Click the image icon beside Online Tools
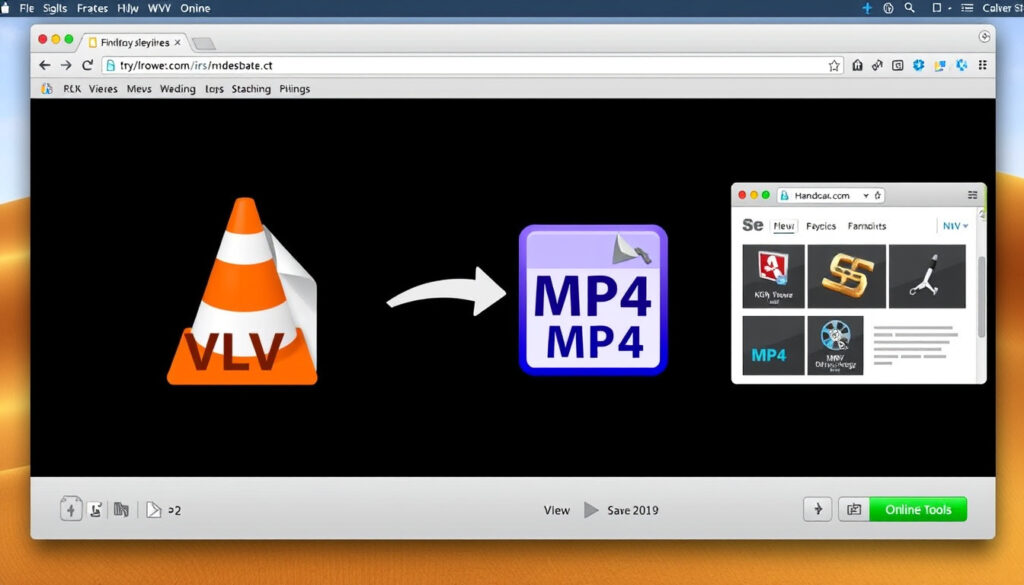This screenshot has height=585, width=1024. click(x=854, y=509)
